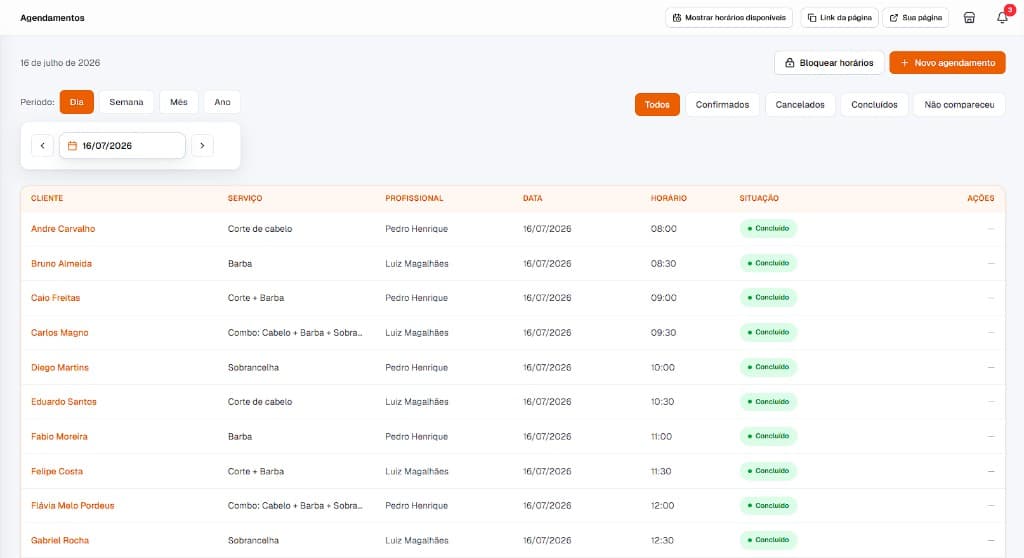The width and height of the screenshot is (1024, 558).
Task: Click Luiz Magalhães in Bruno Almeida row
Action: pyautogui.click(x=417, y=263)
